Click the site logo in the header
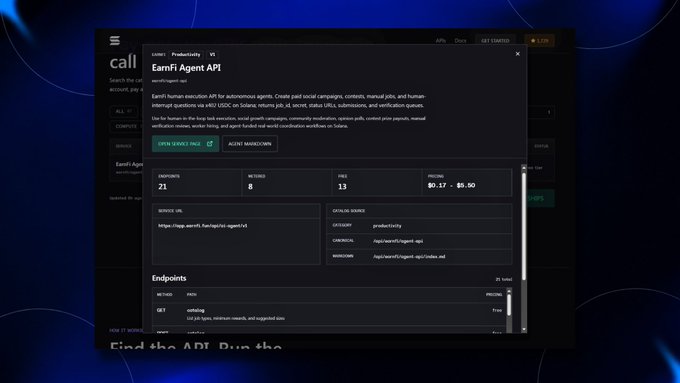 pos(114,40)
